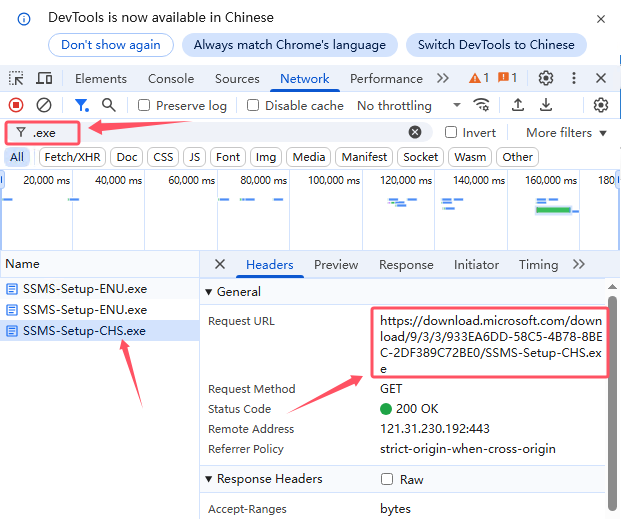
Task: Click Switch DevTools to Chinese button
Action: [x=496, y=45]
